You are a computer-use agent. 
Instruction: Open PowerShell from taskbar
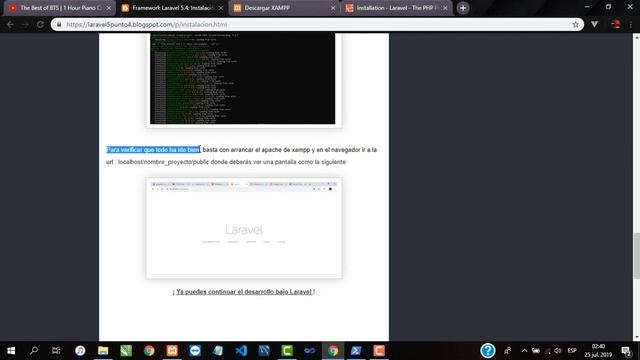[356, 351]
